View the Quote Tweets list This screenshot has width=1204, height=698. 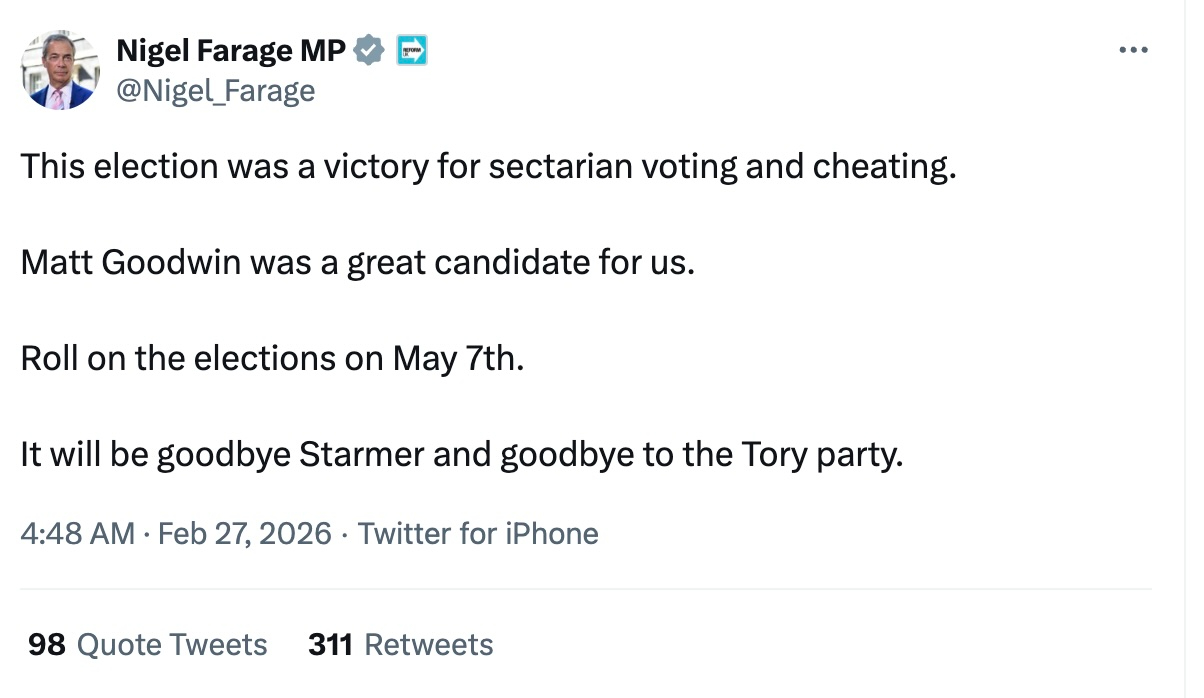172,645
